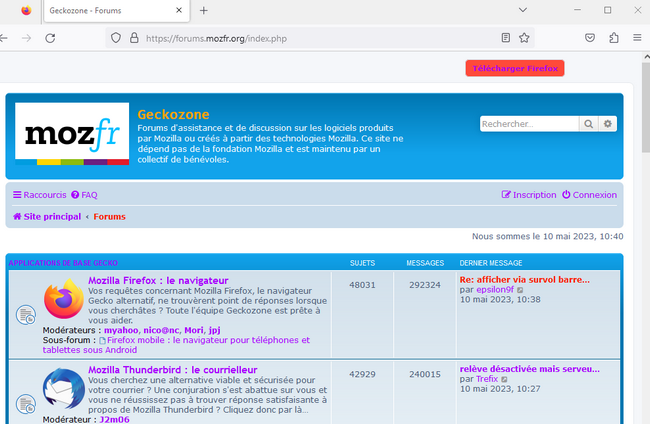Image resolution: width=650 pixels, height=424 pixels.
Task: Select the Forums breadcrumb link
Action: [x=109, y=217]
